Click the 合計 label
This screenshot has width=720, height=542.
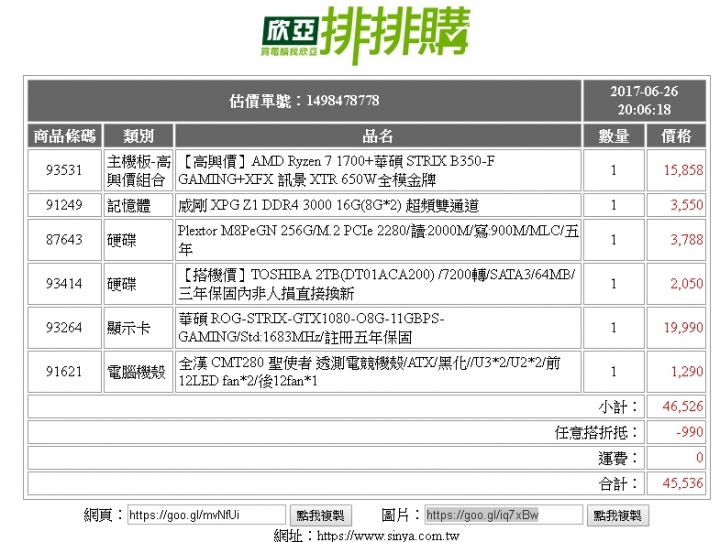coord(619,484)
